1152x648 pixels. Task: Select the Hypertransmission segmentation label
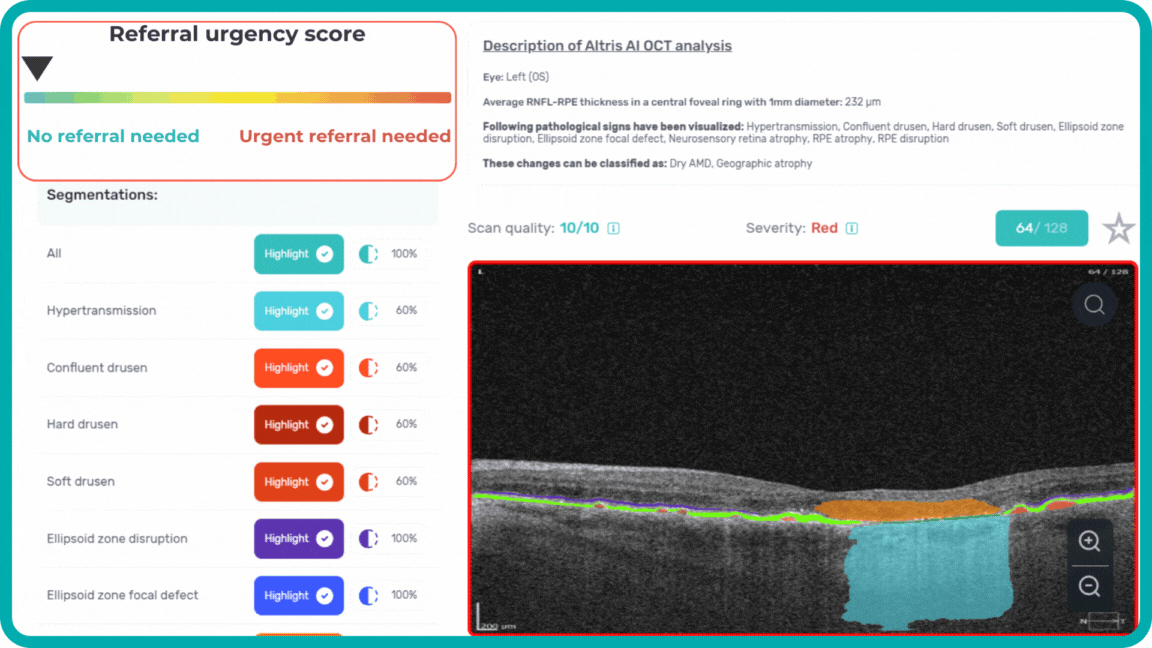(x=101, y=311)
